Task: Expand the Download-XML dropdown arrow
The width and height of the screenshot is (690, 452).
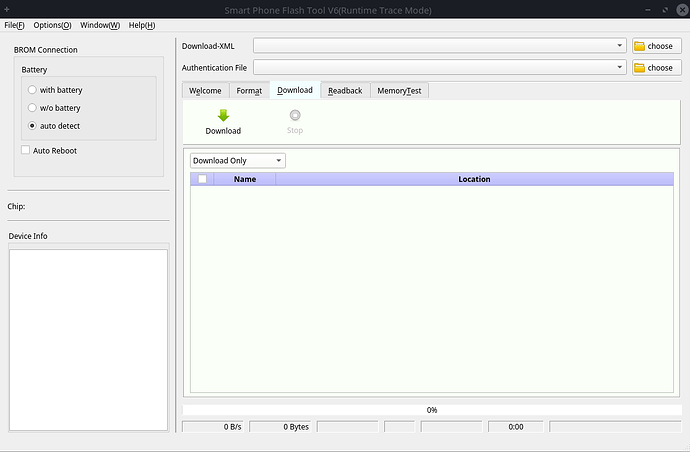Action: (619, 45)
